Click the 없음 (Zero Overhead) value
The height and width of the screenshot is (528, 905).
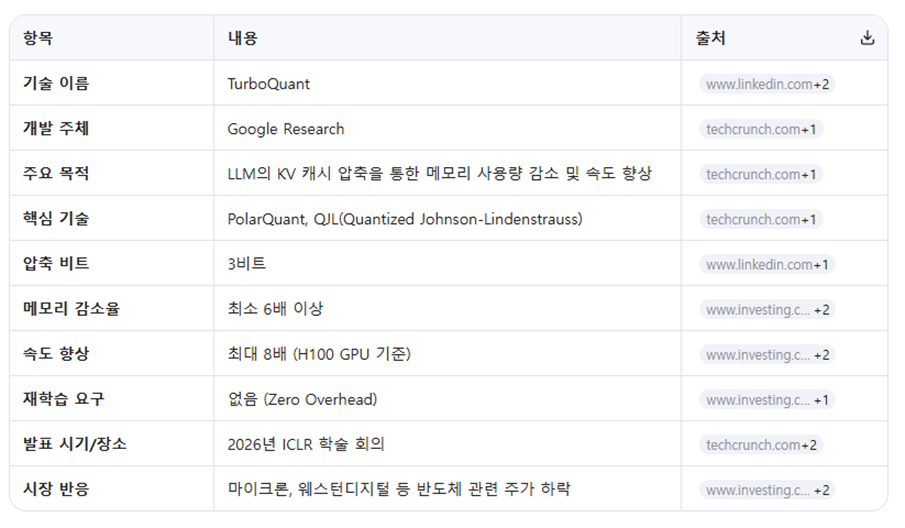(x=302, y=399)
